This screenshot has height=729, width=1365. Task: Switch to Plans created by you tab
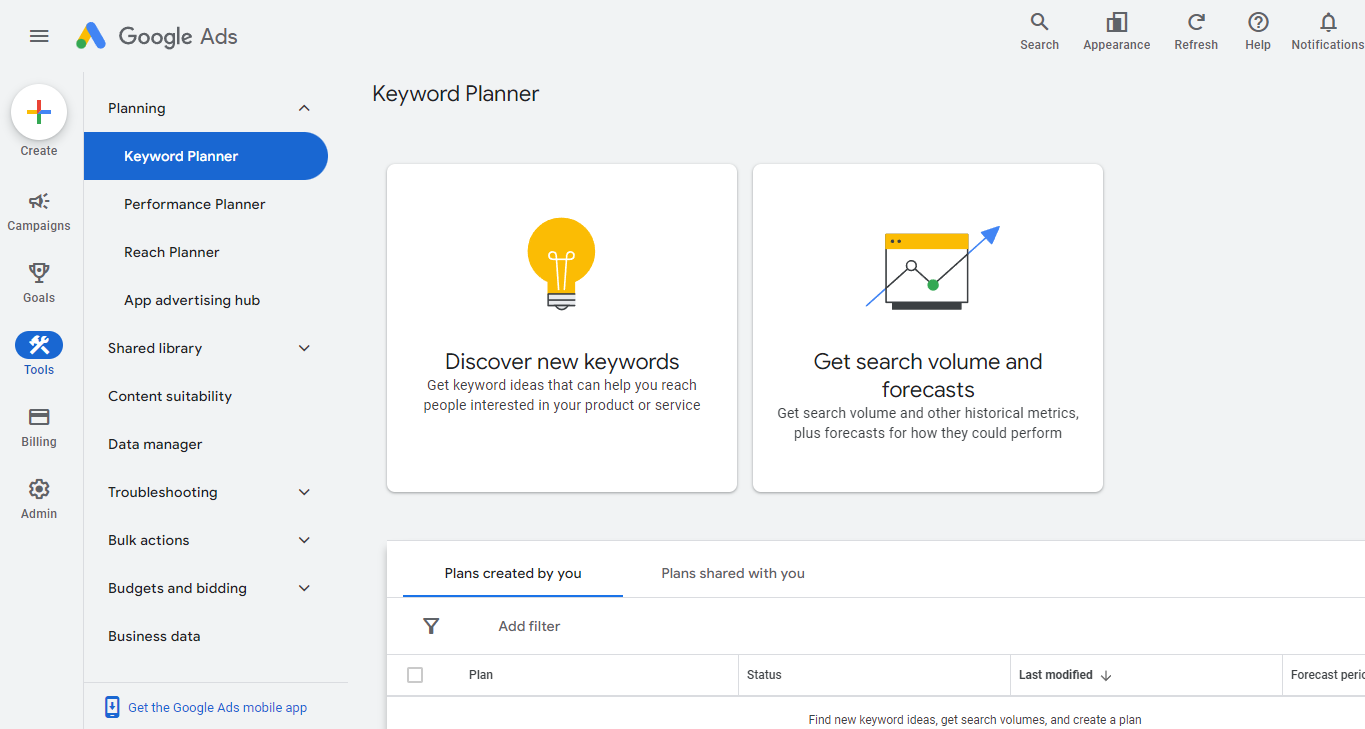point(513,573)
